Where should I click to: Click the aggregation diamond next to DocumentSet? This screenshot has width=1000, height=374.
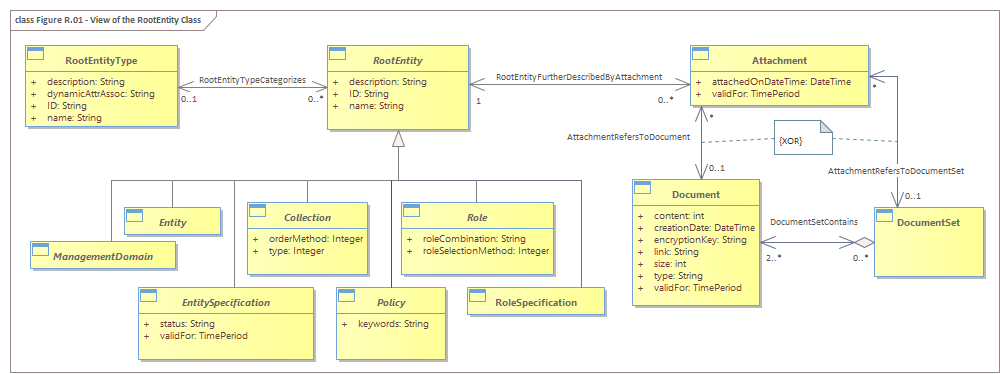(863, 243)
